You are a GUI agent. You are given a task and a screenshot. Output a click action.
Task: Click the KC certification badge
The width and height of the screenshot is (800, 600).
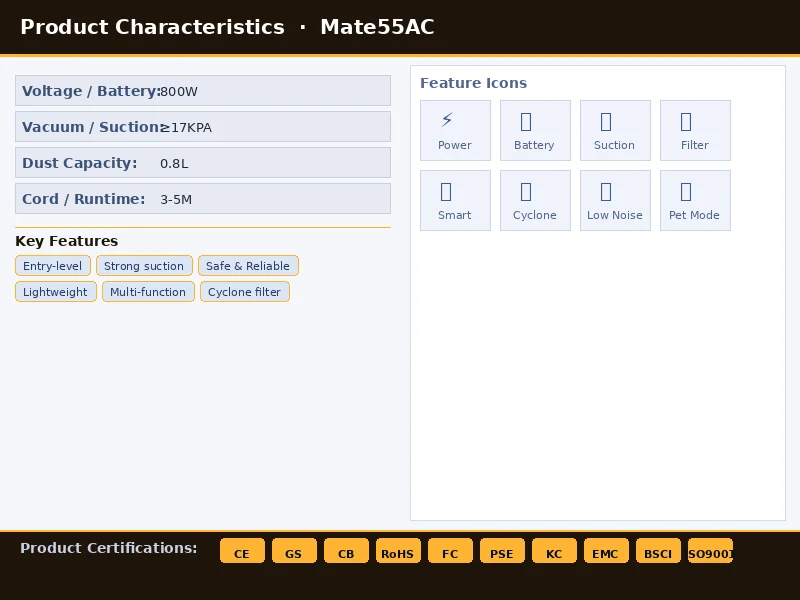555,551
